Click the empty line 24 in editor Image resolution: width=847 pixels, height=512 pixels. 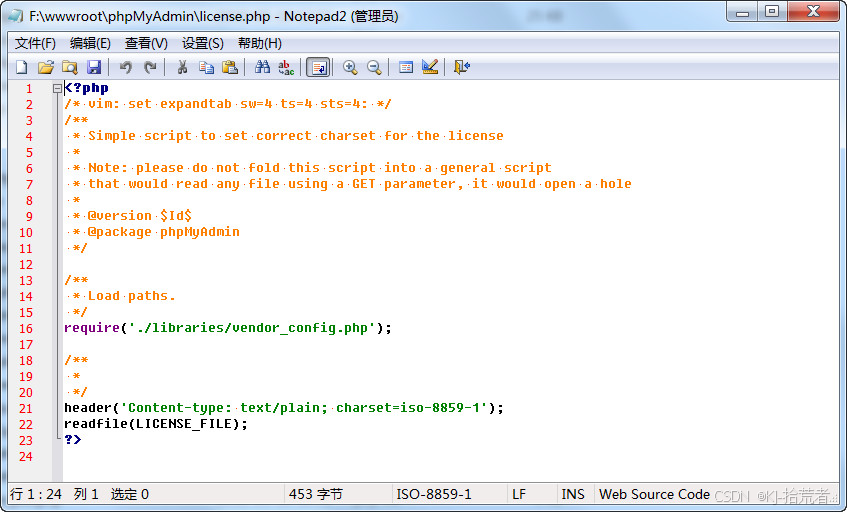451,456
